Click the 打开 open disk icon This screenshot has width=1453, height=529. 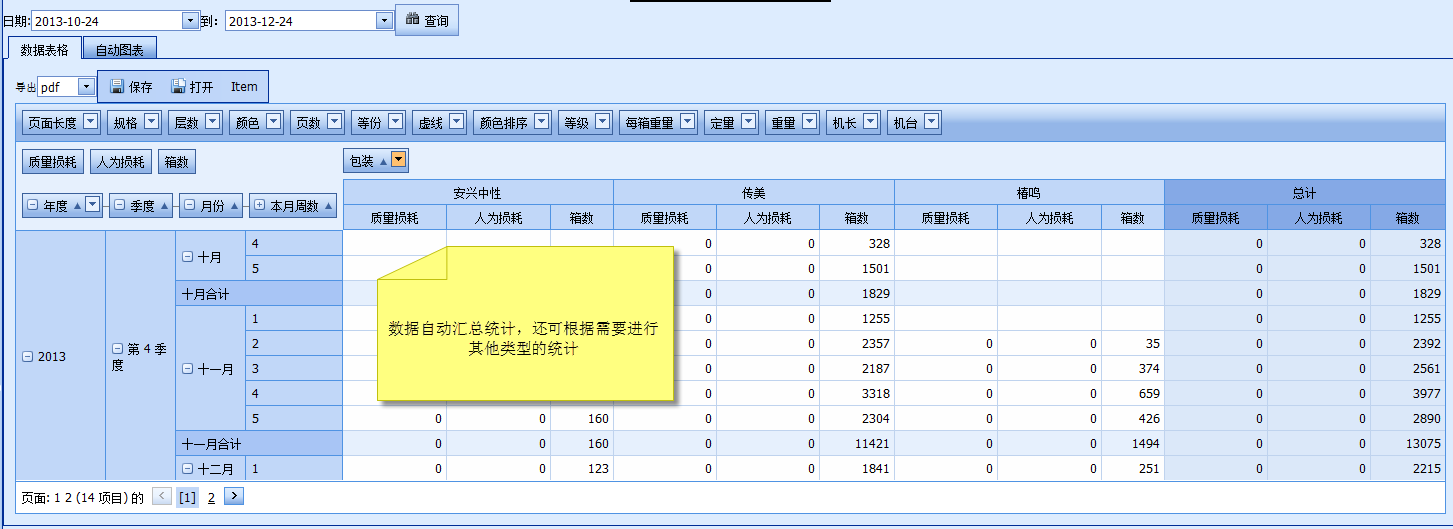click(x=178, y=86)
